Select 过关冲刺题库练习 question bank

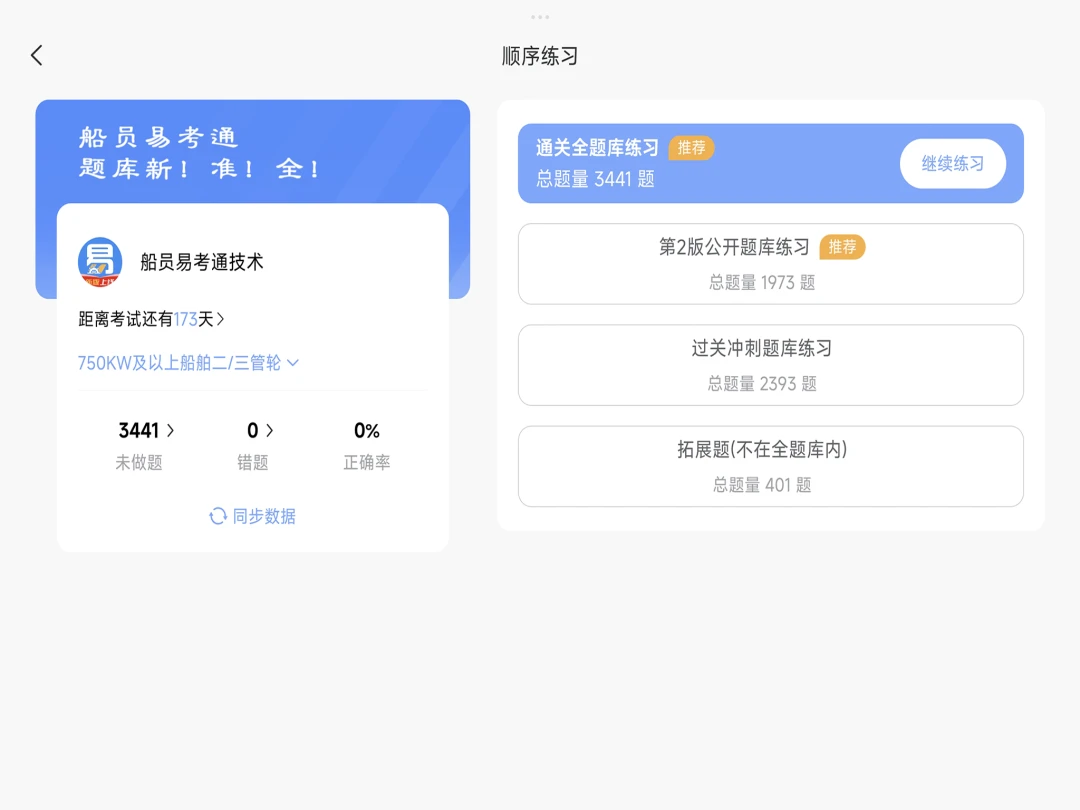pos(770,365)
